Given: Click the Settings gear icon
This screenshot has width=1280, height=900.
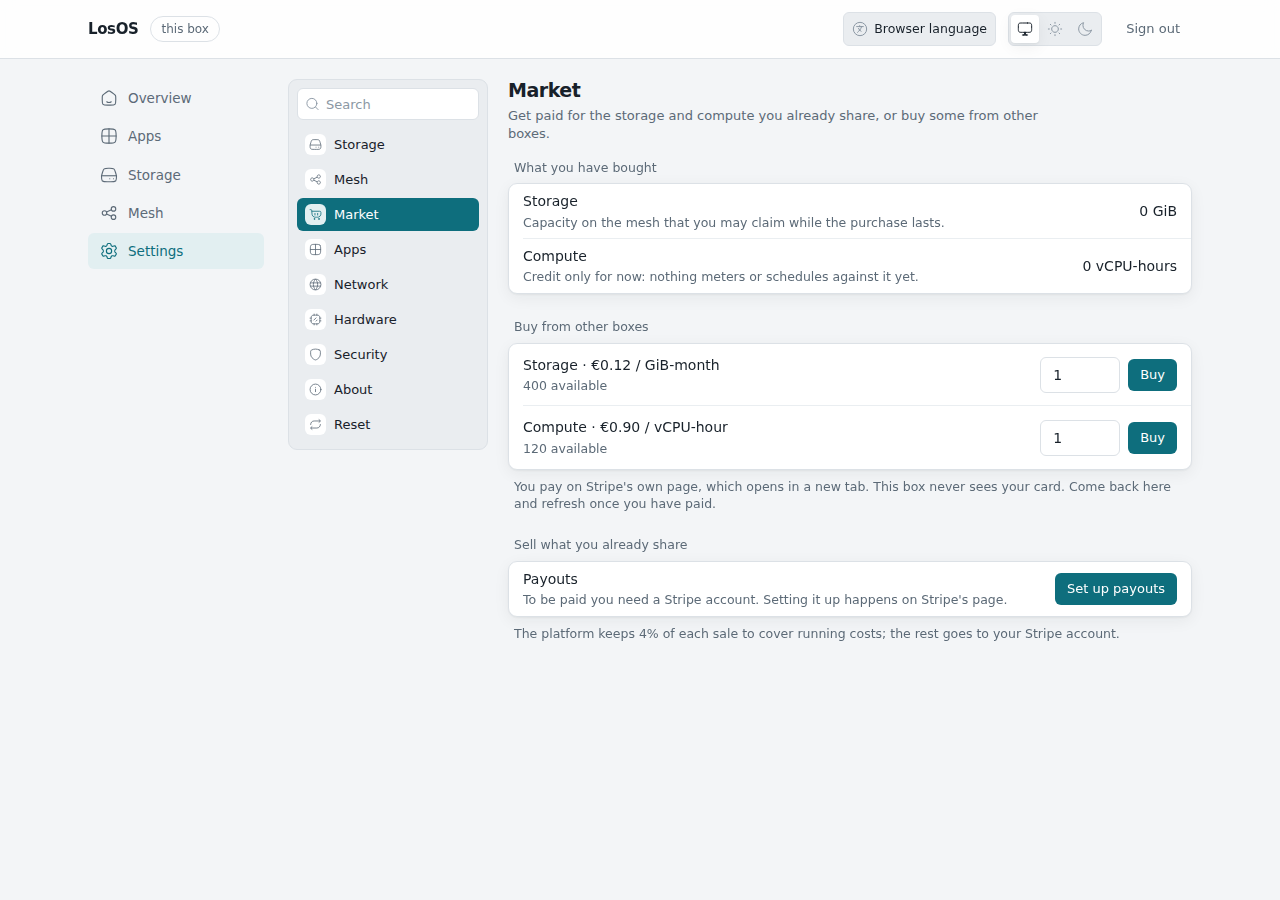Looking at the screenshot, I should click(x=109, y=251).
